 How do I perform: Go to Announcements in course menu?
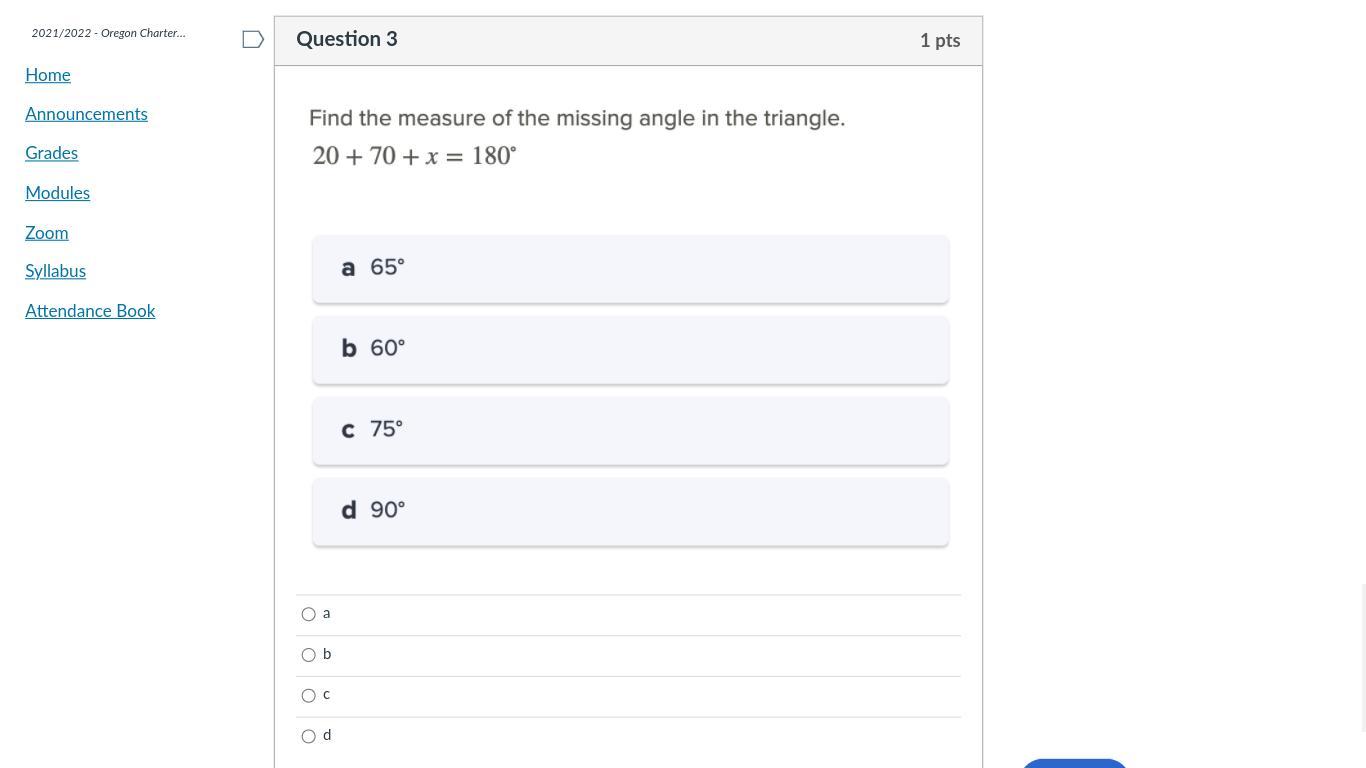point(86,114)
